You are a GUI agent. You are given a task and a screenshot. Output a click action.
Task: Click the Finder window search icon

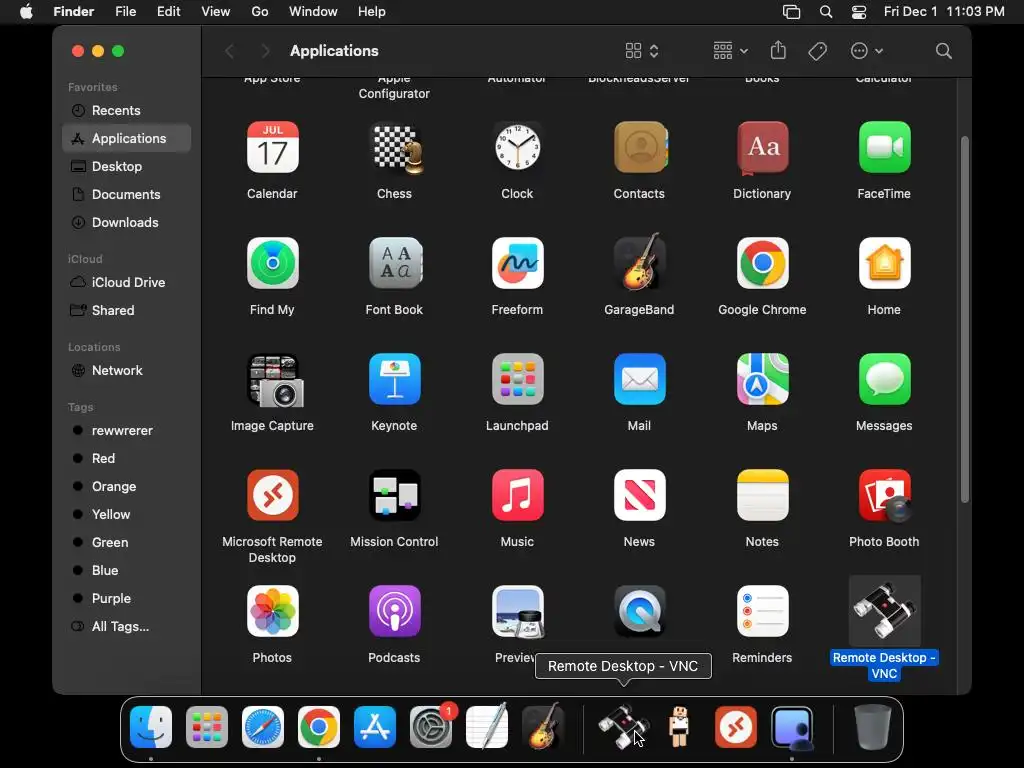[943, 51]
